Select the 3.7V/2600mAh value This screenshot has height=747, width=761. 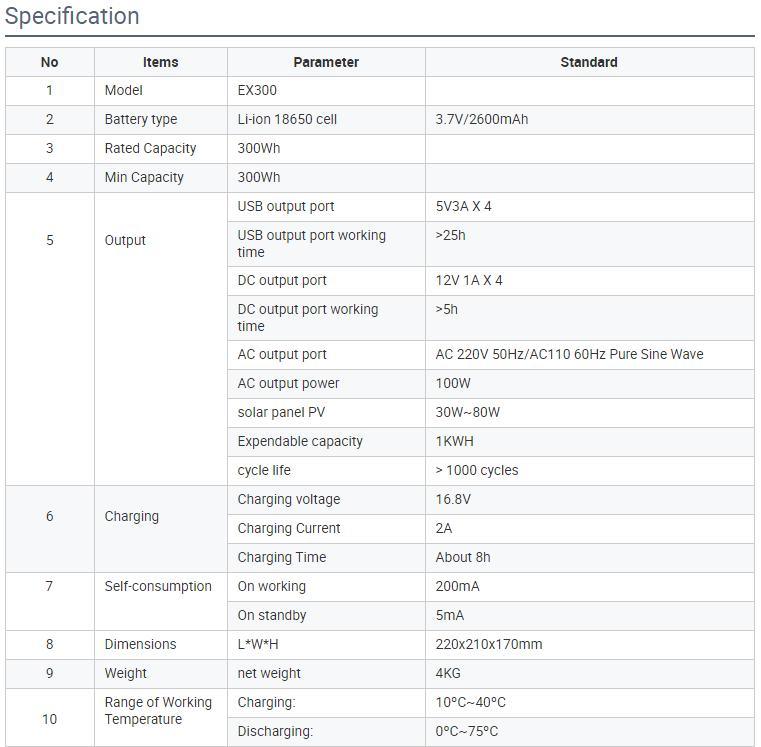click(482, 119)
